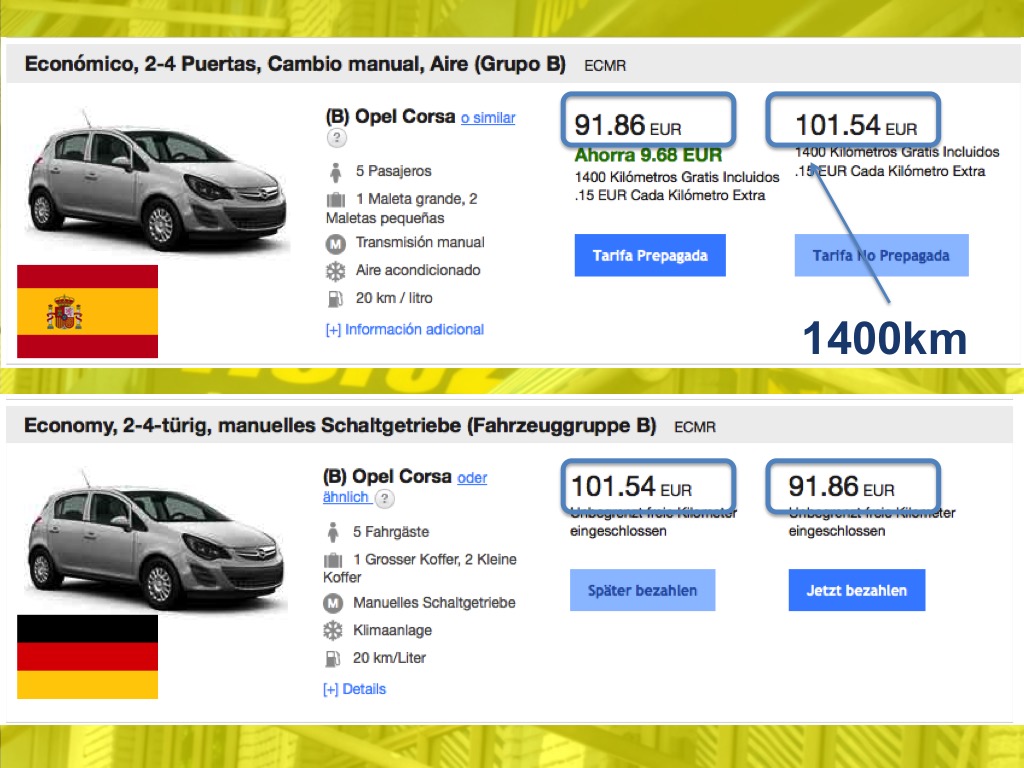This screenshot has height=768, width=1024.
Task: Click the 'Jetzt bezahlen' button
Action: (856, 590)
